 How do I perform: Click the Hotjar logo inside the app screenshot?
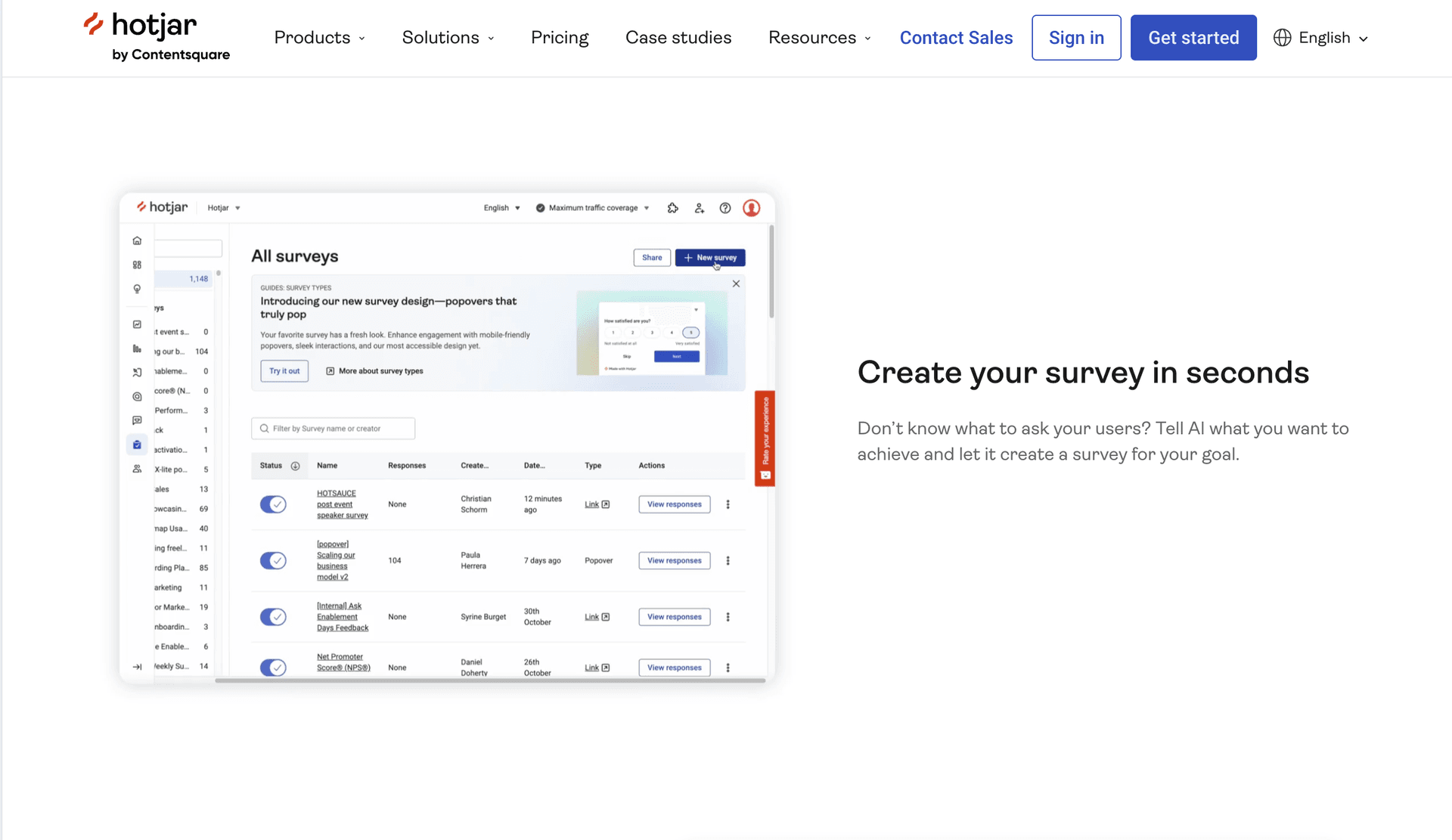tap(162, 207)
